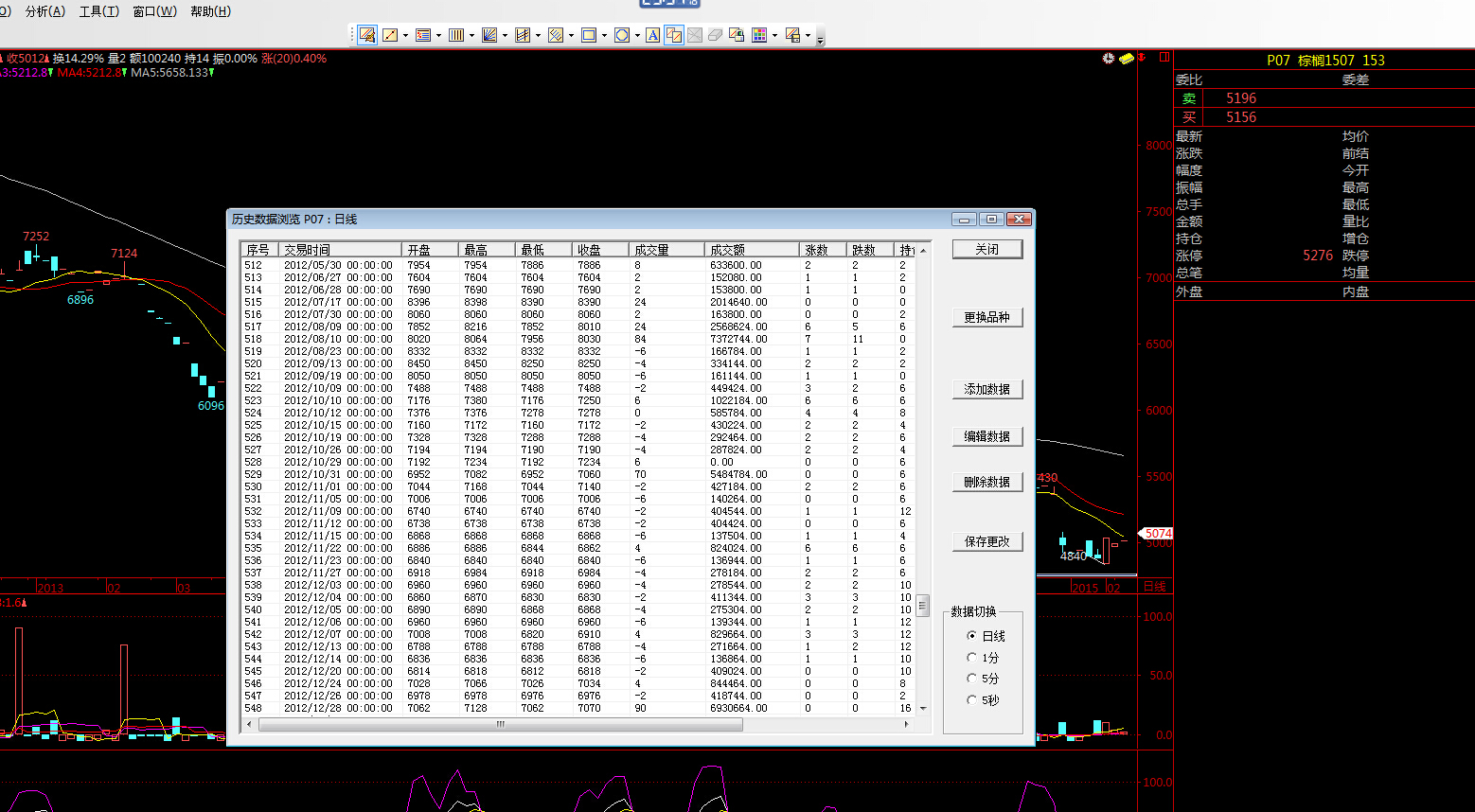Click the text annotation 'A' tool
Viewport: 1475px width, 812px height.
click(651, 35)
